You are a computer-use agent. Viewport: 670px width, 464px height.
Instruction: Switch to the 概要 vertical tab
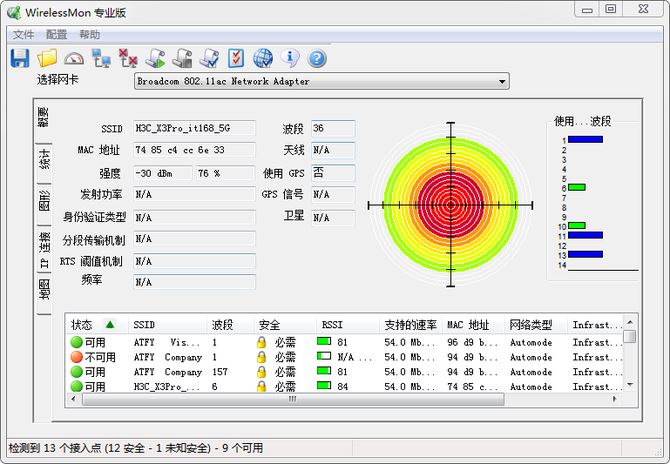tap(44, 117)
